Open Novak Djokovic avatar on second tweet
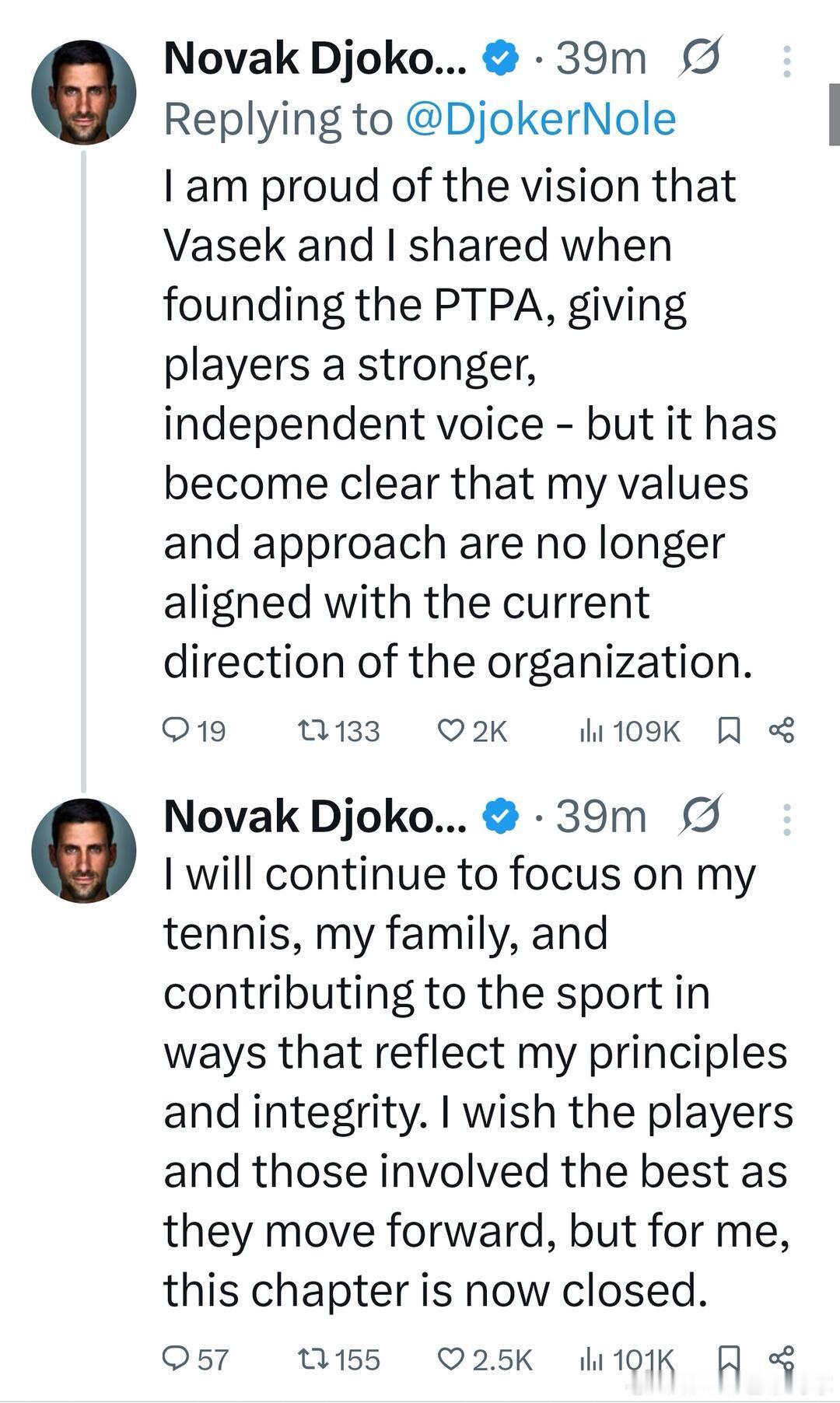This screenshot has height=1403, width=840. click(x=83, y=850)
